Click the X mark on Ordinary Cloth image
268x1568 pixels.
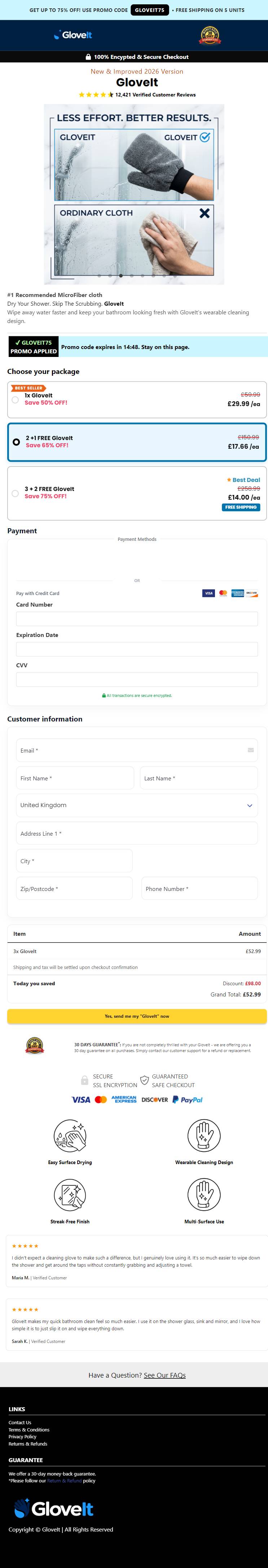click(x=204, y=213)
